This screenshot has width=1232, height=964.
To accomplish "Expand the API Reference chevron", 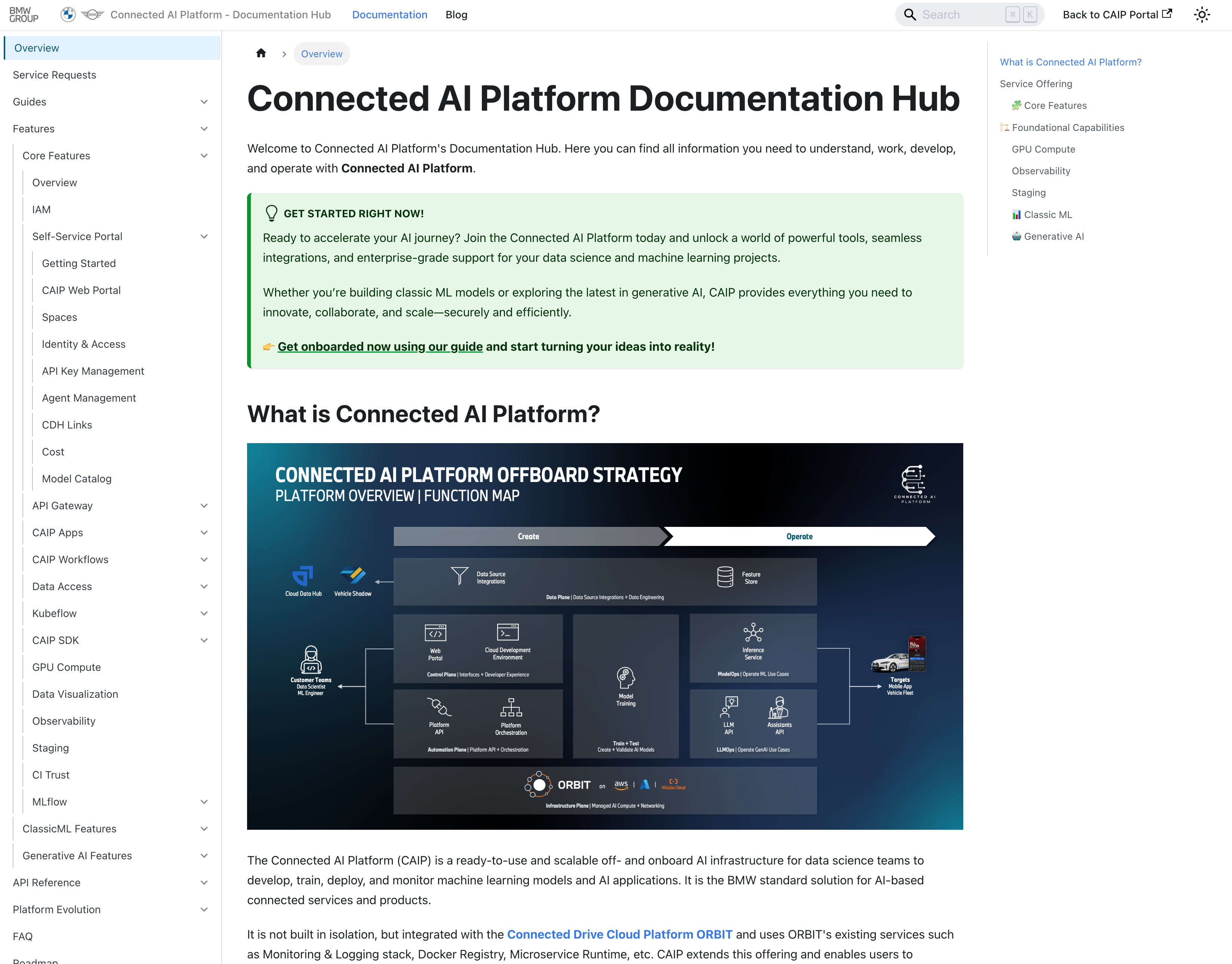I will 204,883.
